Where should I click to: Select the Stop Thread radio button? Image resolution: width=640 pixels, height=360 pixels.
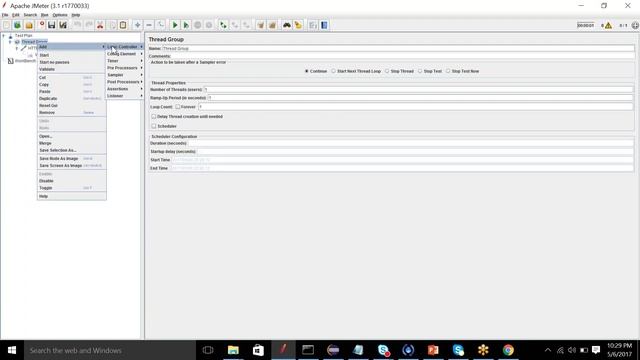click(x=387, y=71)
